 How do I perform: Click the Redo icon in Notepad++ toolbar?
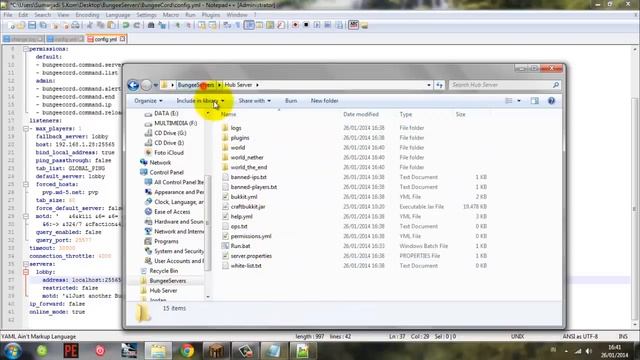click(x=137, y=25)
